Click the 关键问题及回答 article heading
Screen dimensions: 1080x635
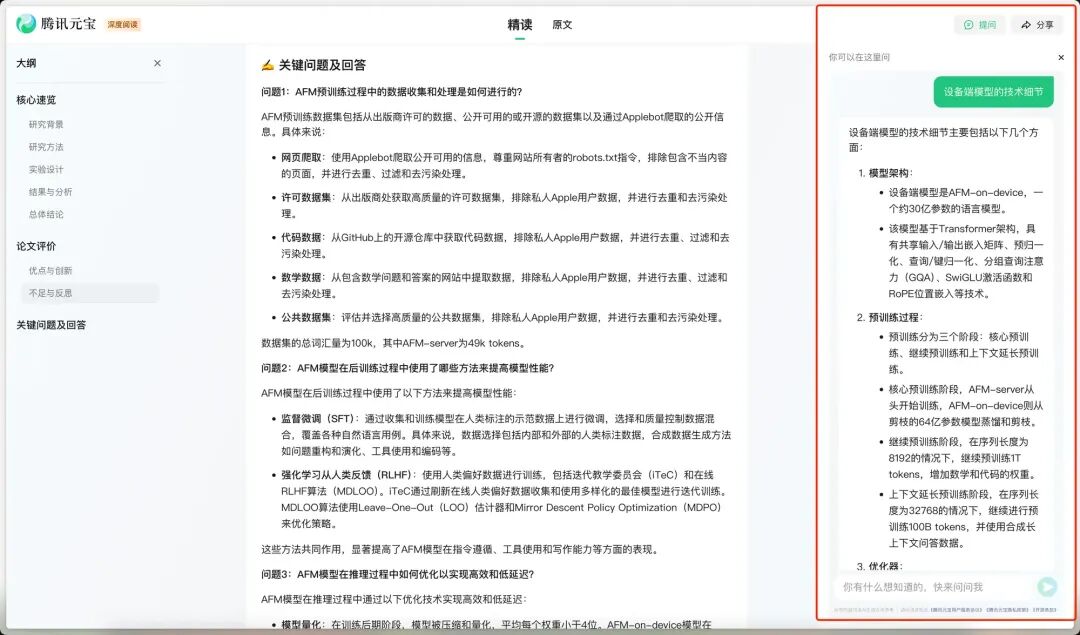tap(322, 65)
